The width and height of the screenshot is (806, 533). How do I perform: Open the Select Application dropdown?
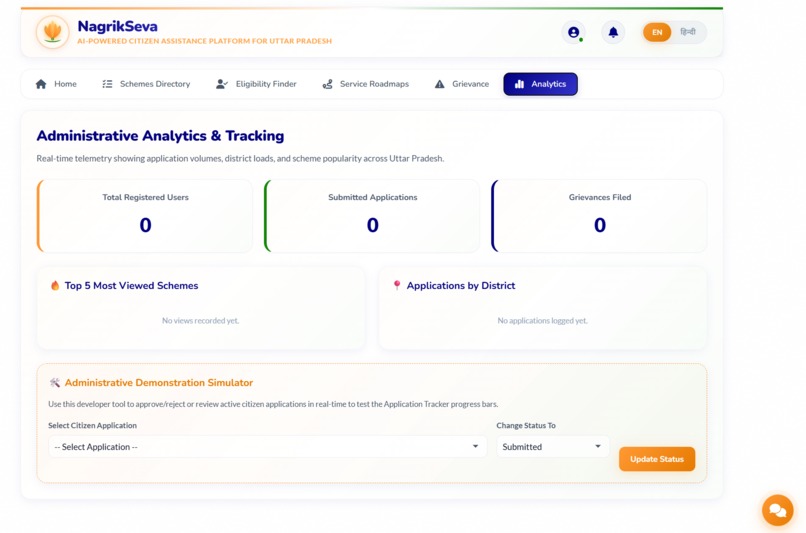click(x=267, y=447)
